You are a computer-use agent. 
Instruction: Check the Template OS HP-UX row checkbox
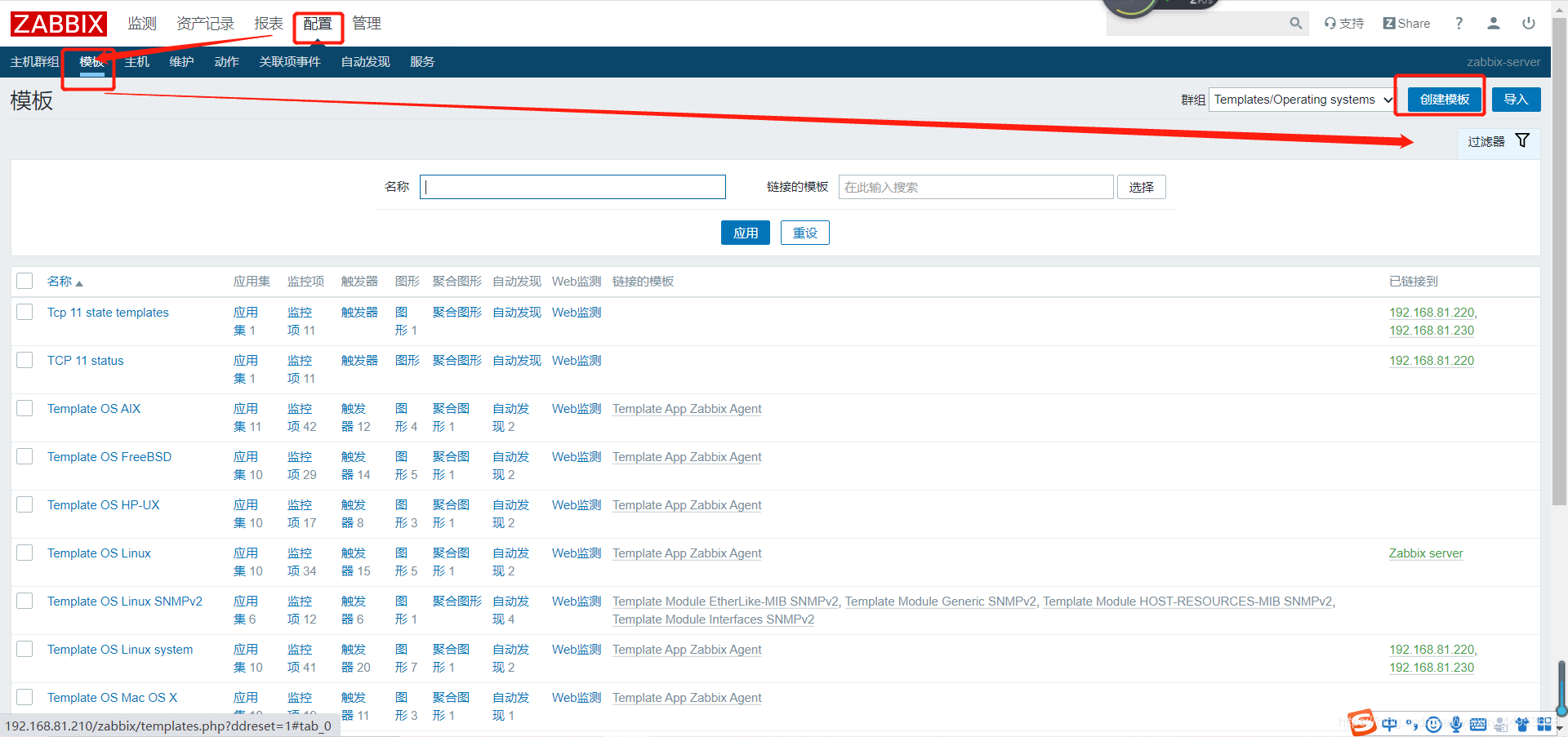(24, 504)
